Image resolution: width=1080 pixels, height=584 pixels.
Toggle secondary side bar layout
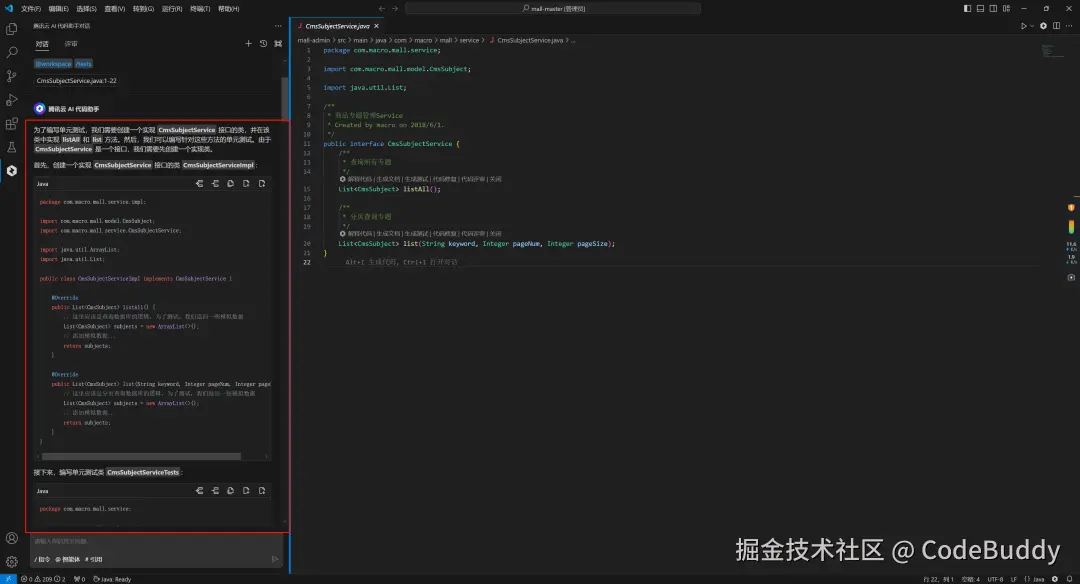(993, 8)
